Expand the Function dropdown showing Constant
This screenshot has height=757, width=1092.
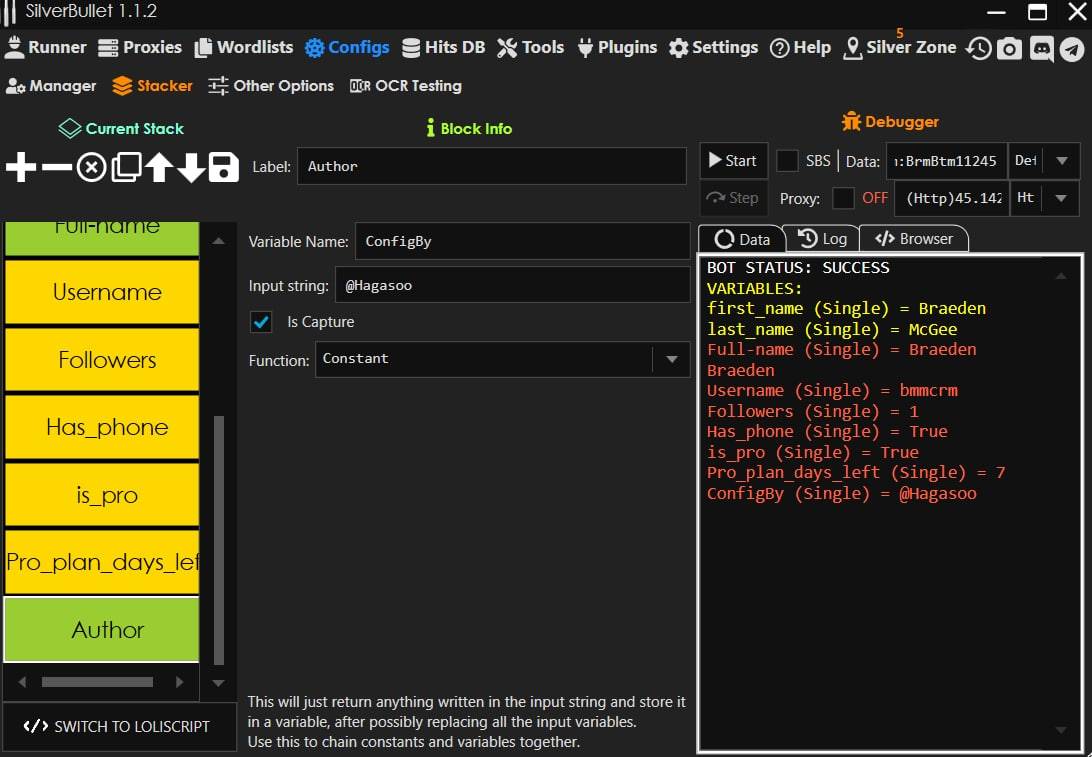point(671,359)
